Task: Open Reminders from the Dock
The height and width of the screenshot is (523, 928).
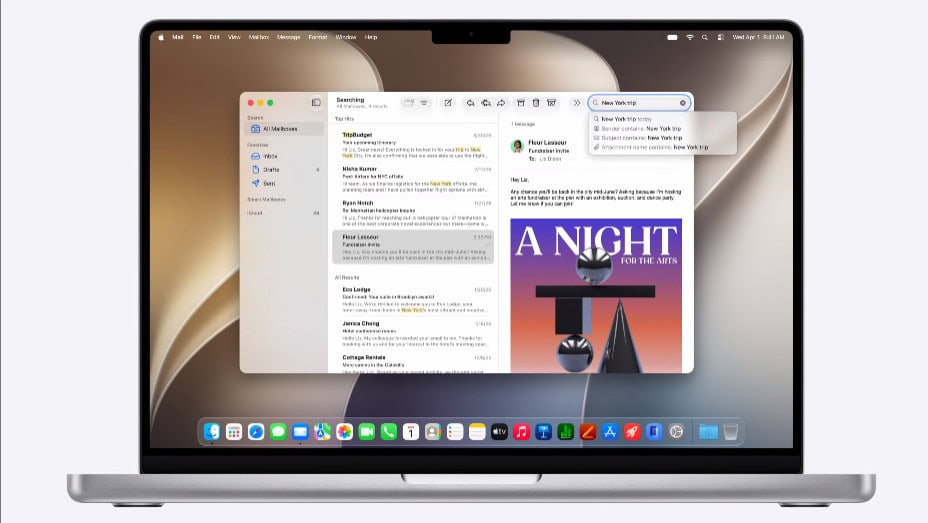Action: [x=455, y=432]
